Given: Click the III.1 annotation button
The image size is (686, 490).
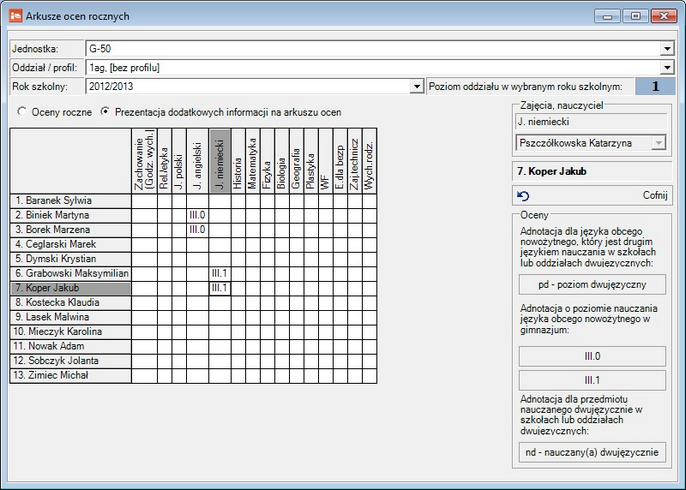Looking at the screenshot, I should click(x=592, y=380).
